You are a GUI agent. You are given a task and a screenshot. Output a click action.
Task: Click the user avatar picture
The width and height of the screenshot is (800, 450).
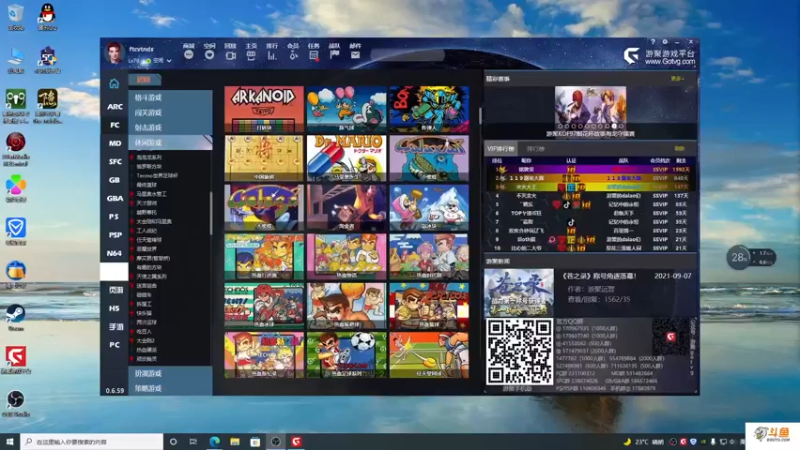coord(114,53)
